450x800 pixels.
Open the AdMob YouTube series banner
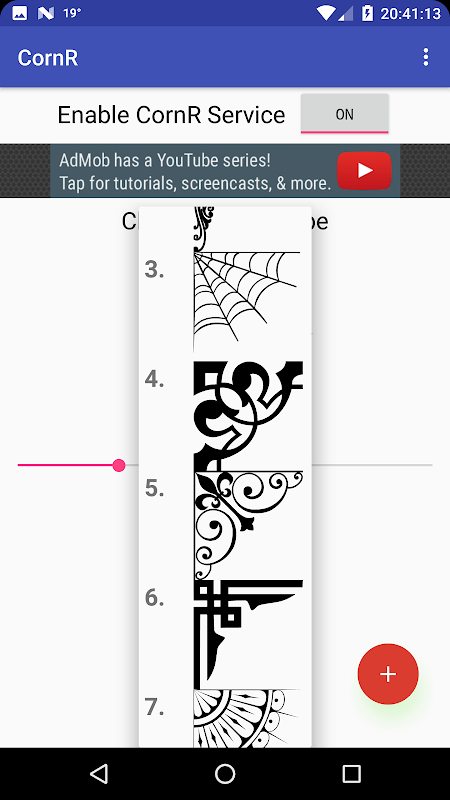click(225, 170)
